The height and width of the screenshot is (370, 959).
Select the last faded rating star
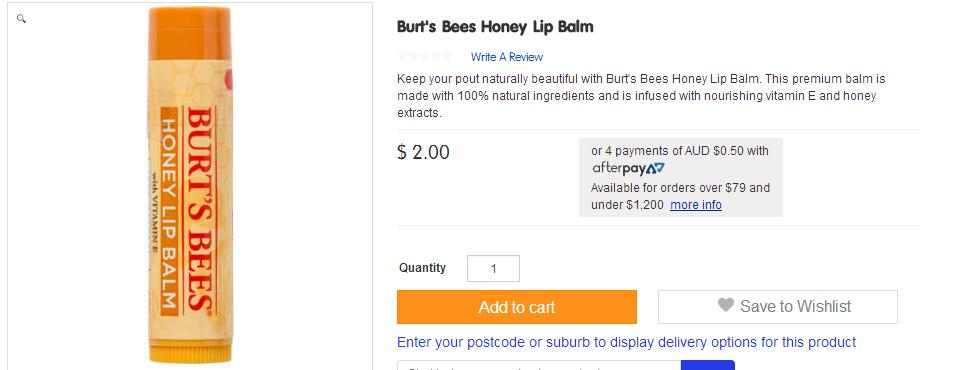pos(446,56)
